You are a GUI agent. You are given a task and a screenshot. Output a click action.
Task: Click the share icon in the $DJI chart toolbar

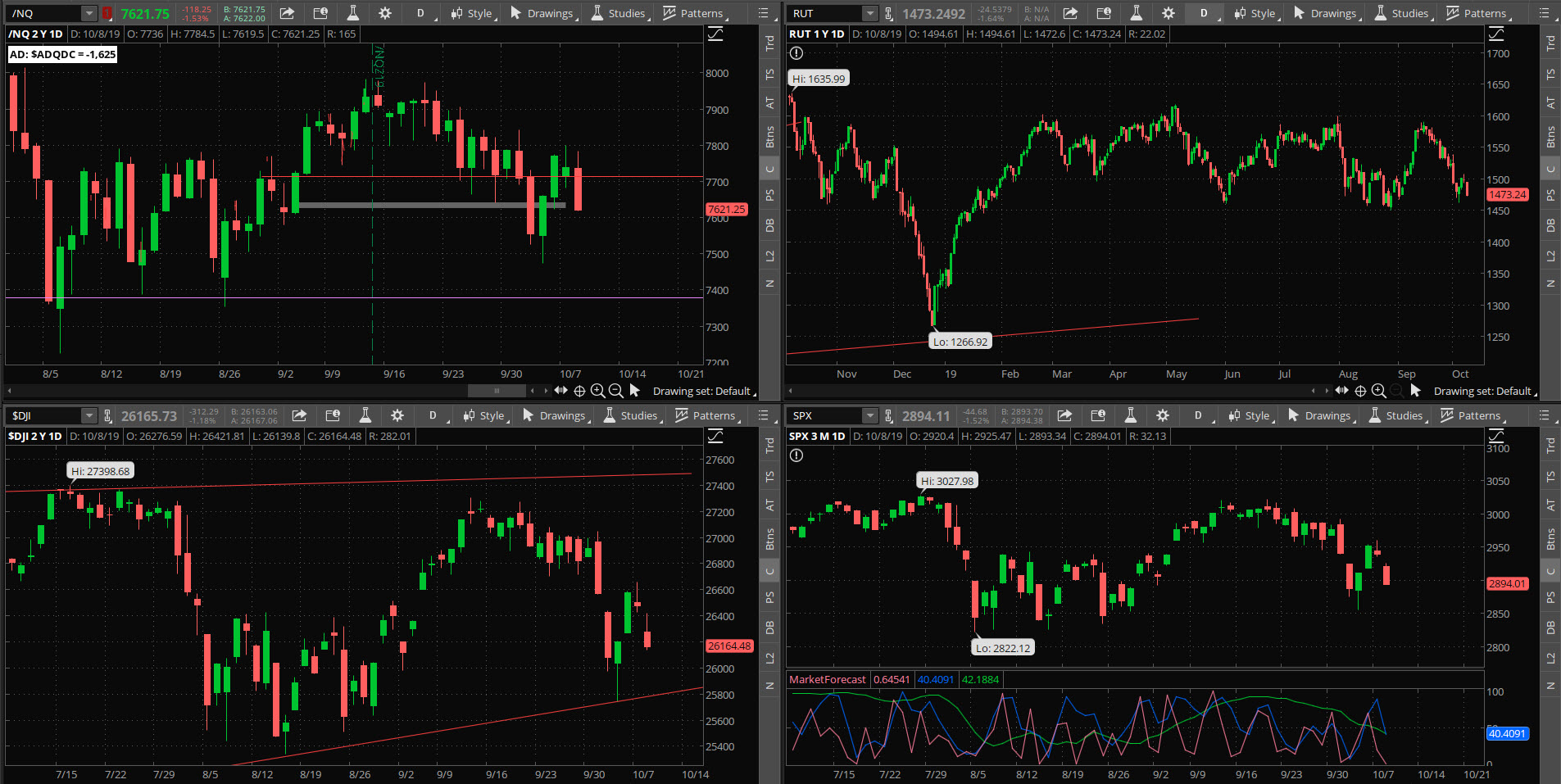click(x=299, y=415)
